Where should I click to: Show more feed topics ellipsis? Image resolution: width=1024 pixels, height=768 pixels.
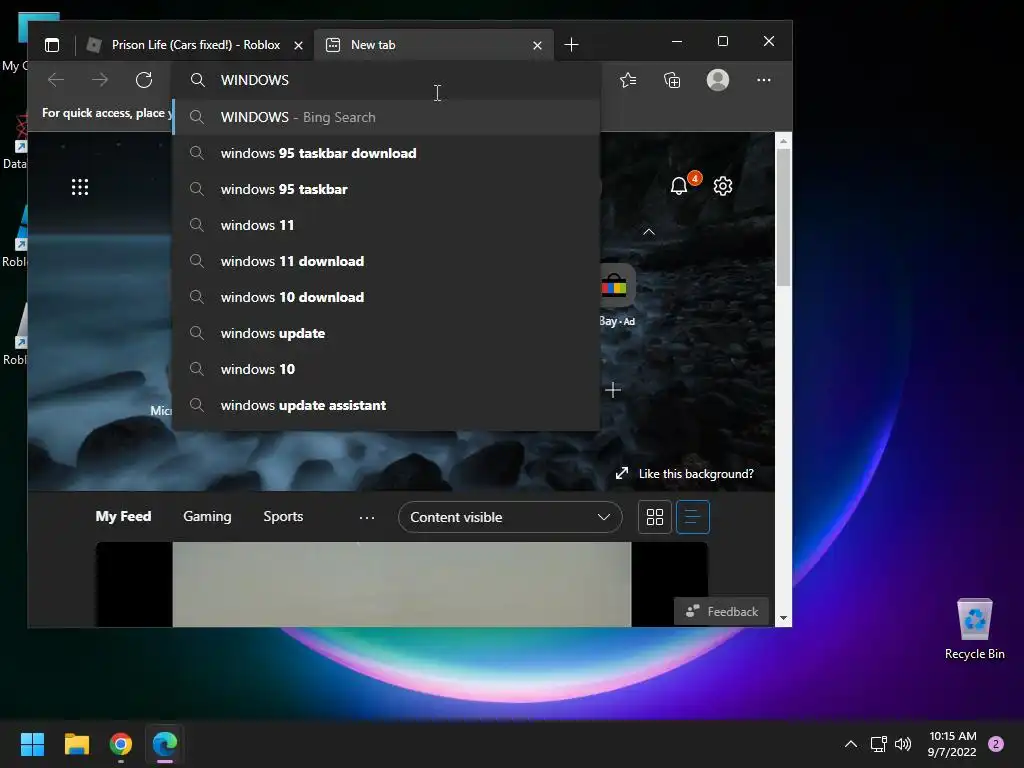[367, 517]
